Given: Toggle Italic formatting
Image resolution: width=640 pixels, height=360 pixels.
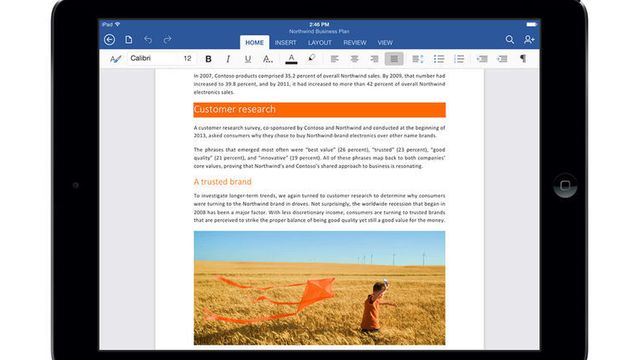Looking at the screenshot, I should coord(228,59).
